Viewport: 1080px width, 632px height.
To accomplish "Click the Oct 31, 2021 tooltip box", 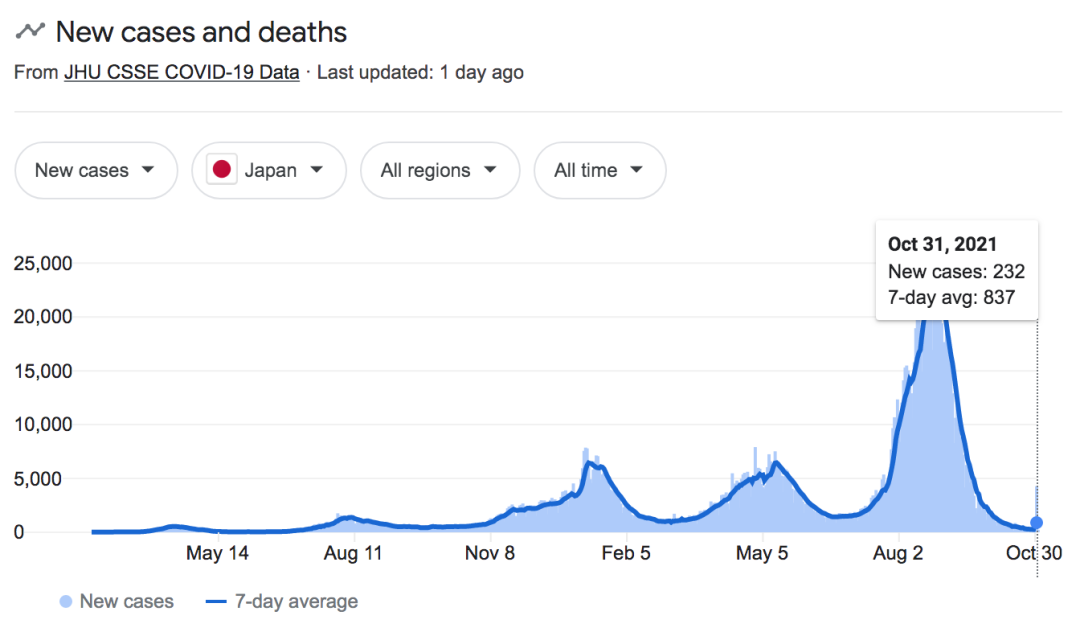I will pos(956,270).
